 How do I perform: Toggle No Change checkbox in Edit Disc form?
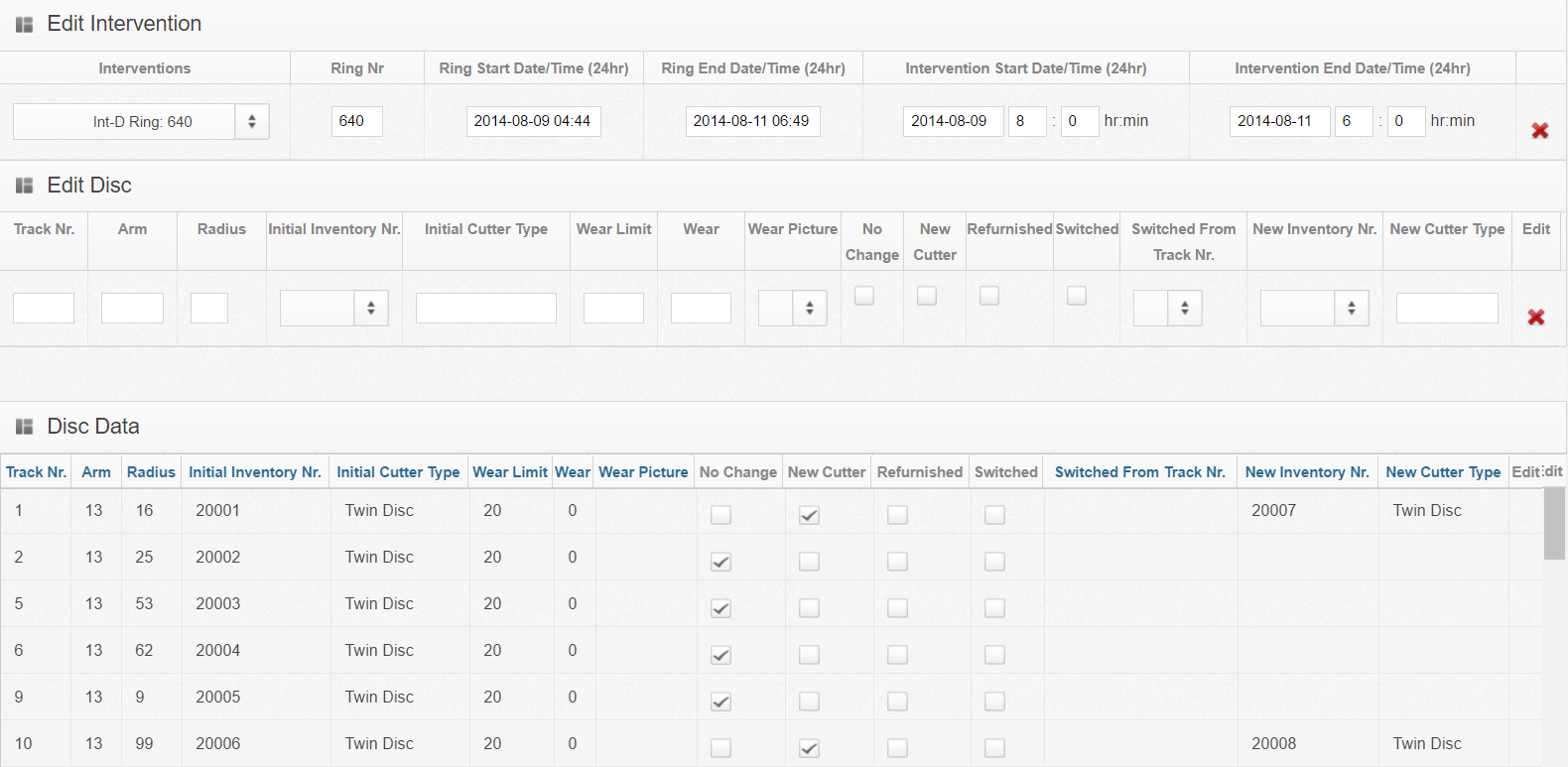pos(864,296)
